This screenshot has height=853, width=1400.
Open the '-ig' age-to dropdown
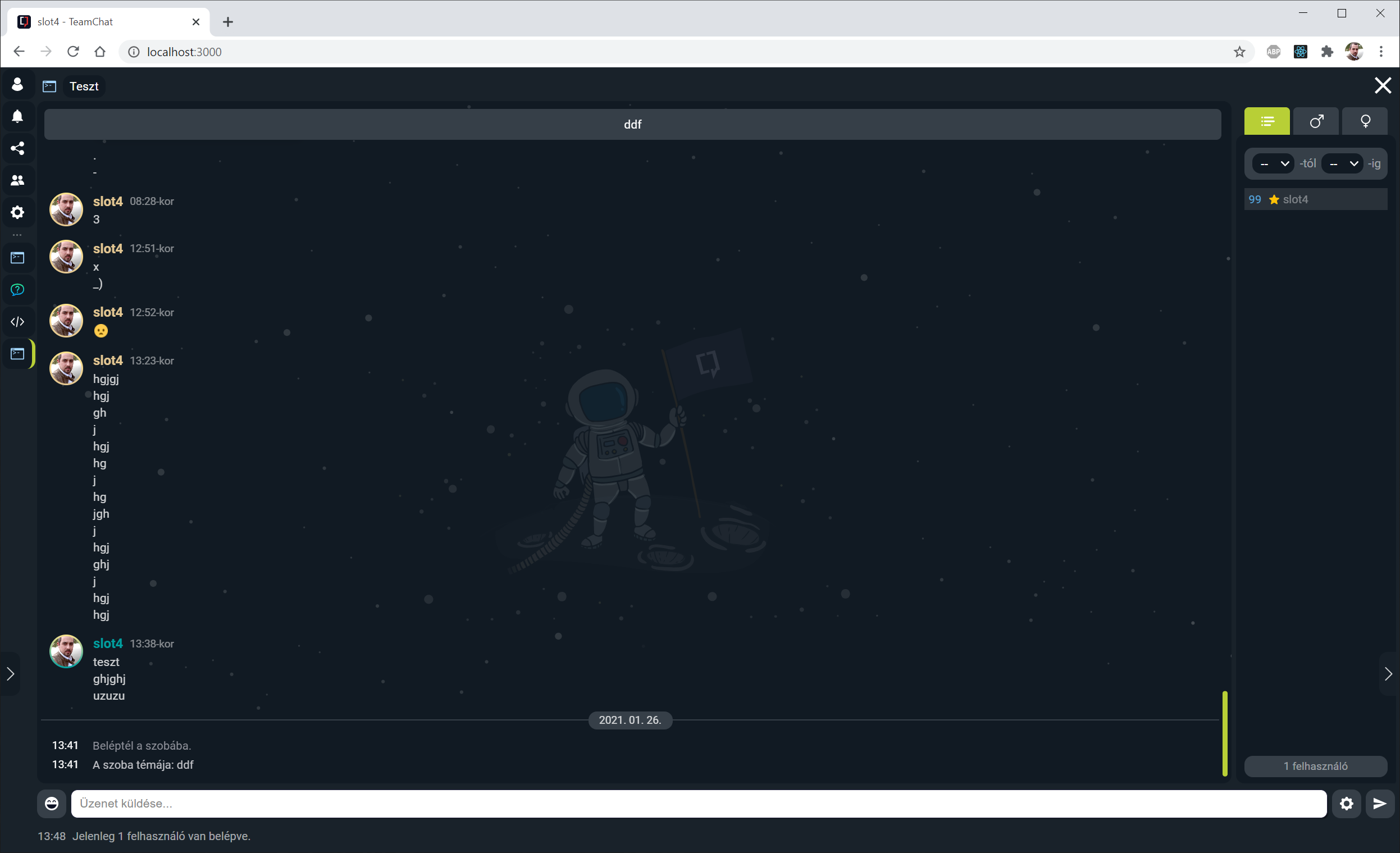tap(1342, 163)
